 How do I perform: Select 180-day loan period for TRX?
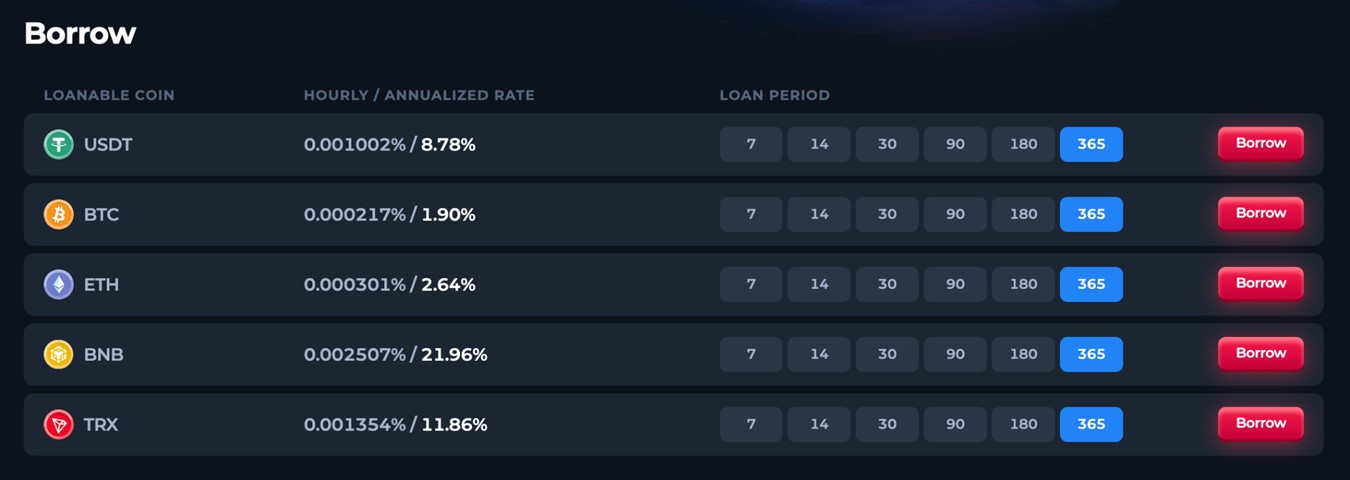coord(1023,424)
